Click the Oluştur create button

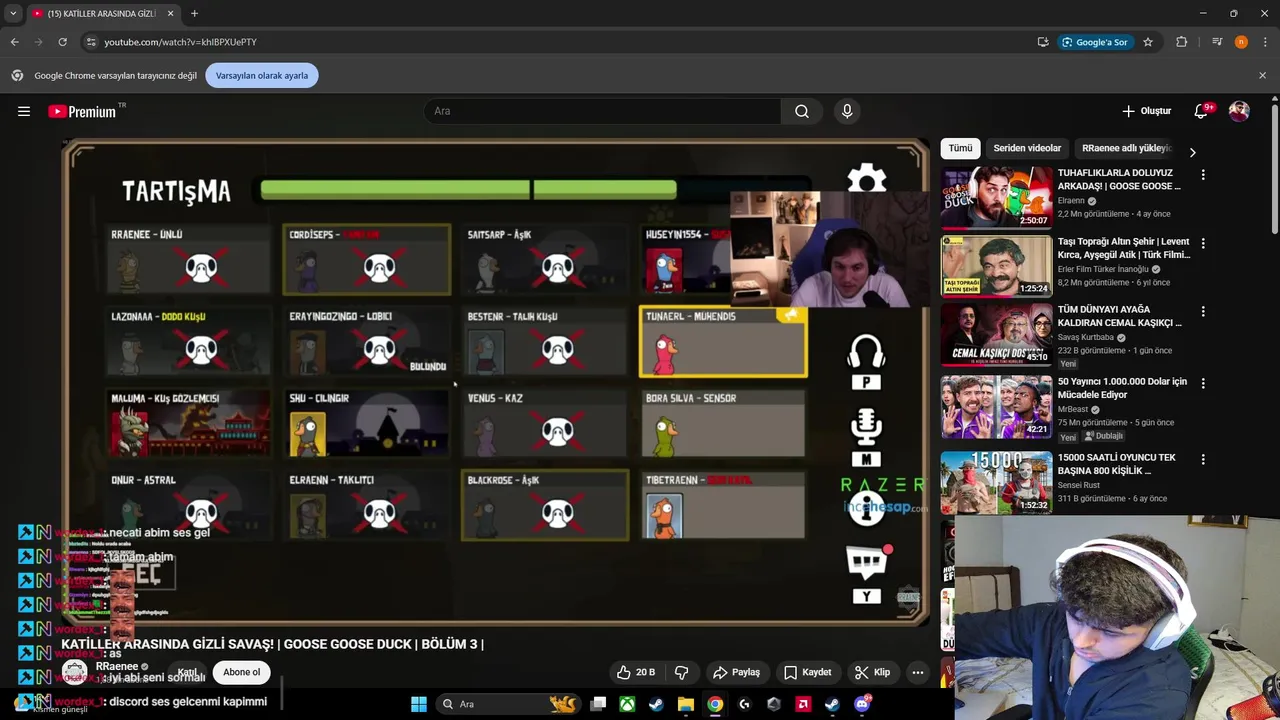coord(1146,111)
